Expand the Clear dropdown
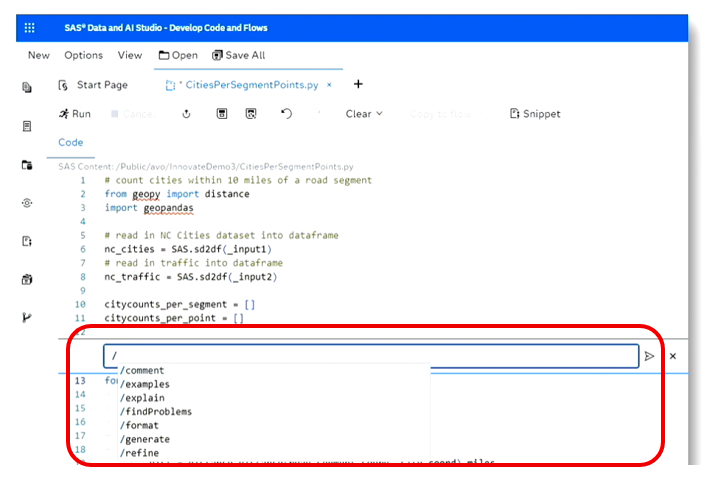712x486 pixels. (x=364, y=114)
